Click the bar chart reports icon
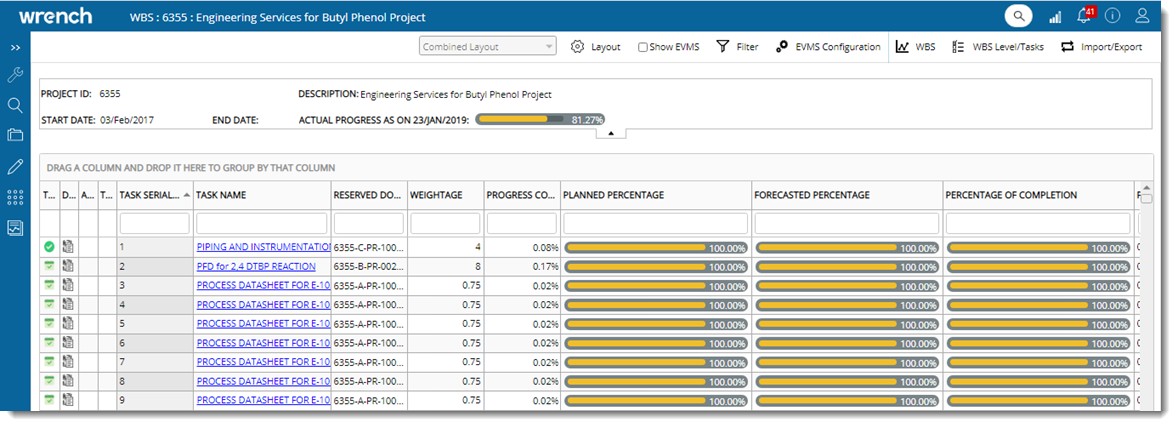Screen dimensions: 1176x426 tap(1055, 17)
